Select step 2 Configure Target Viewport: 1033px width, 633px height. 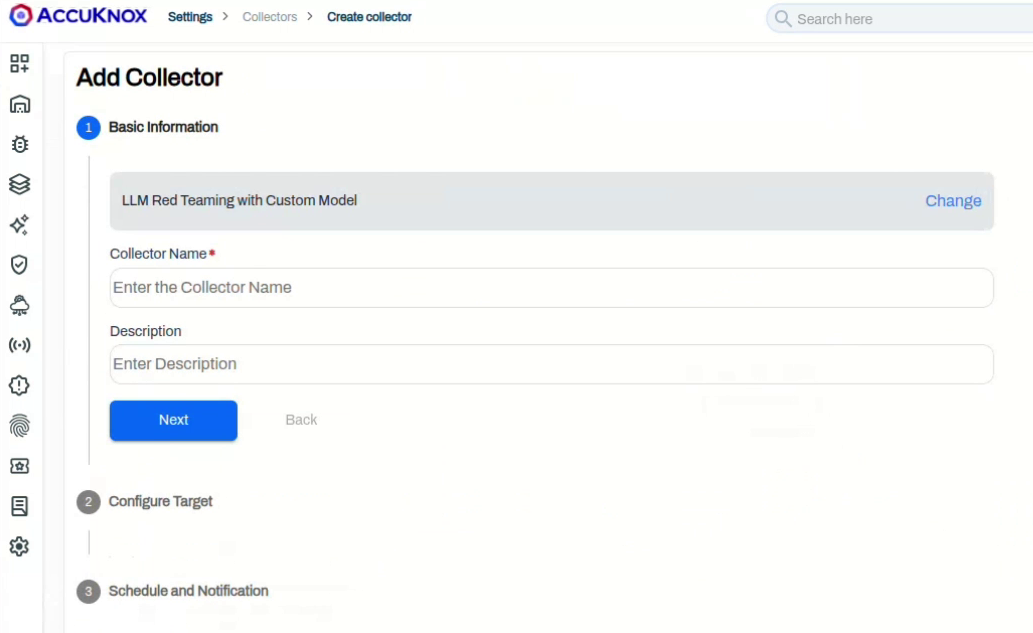click(x=145, y=501)
